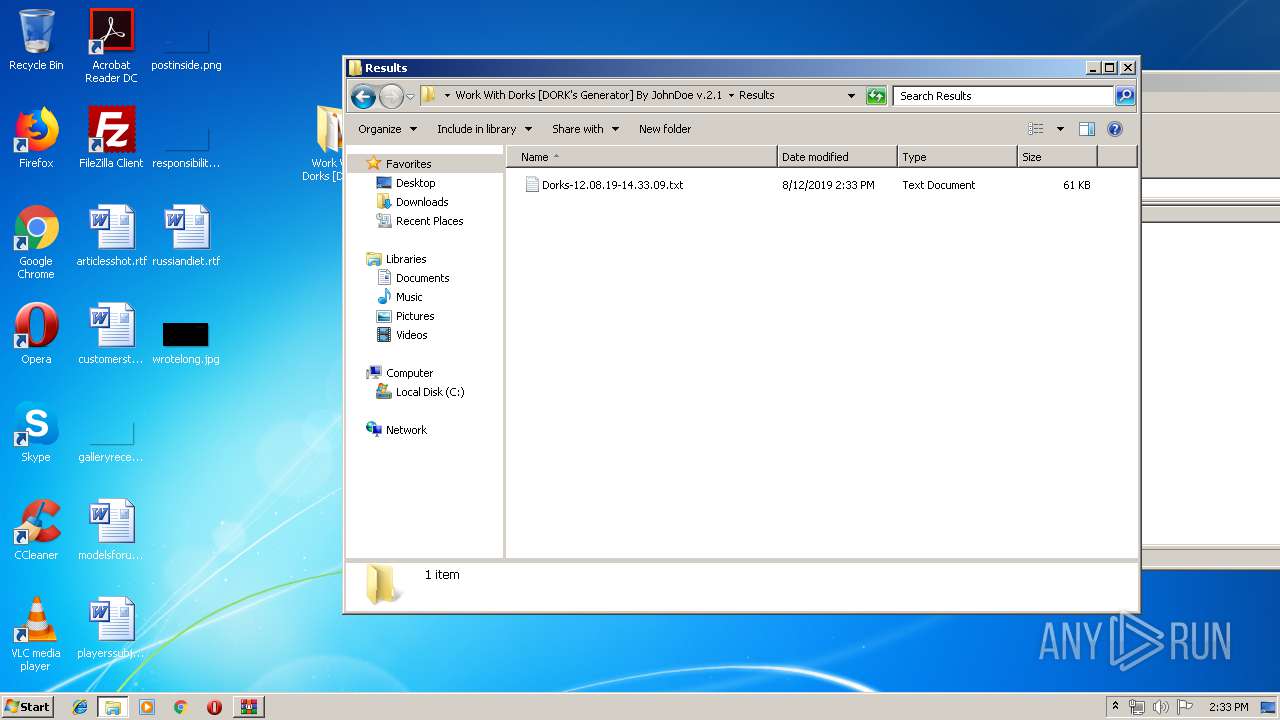The height and width of the screenshot is (720, 1280).
Task: Select Skype desktop icon
Action: coord(36,432)
